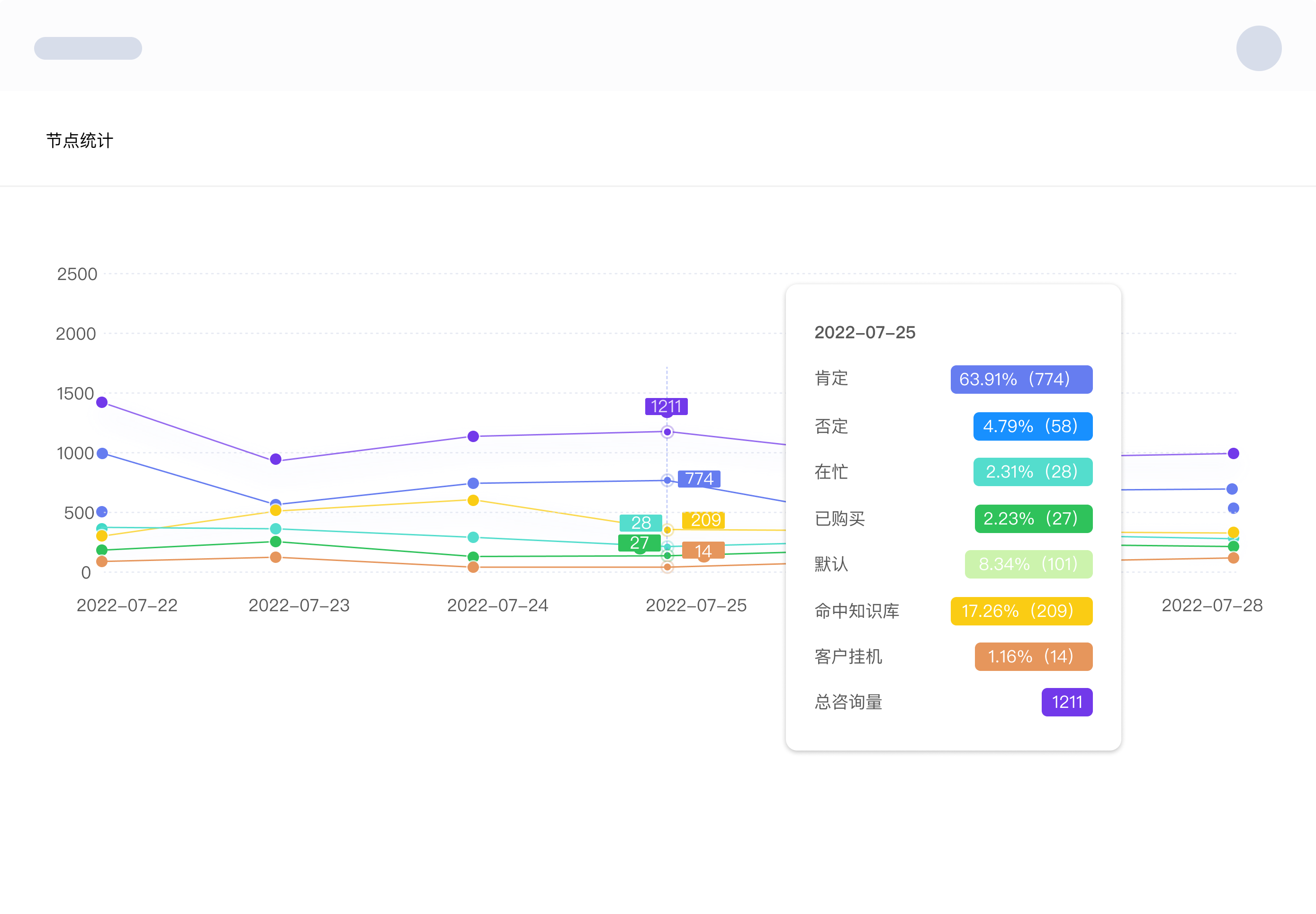Viewport: 1316px width, 914px height.
Task: Click the 肯定 63.91% (774) badge in tooltip
Action: pyautogui.click(x=1021, y=379)
